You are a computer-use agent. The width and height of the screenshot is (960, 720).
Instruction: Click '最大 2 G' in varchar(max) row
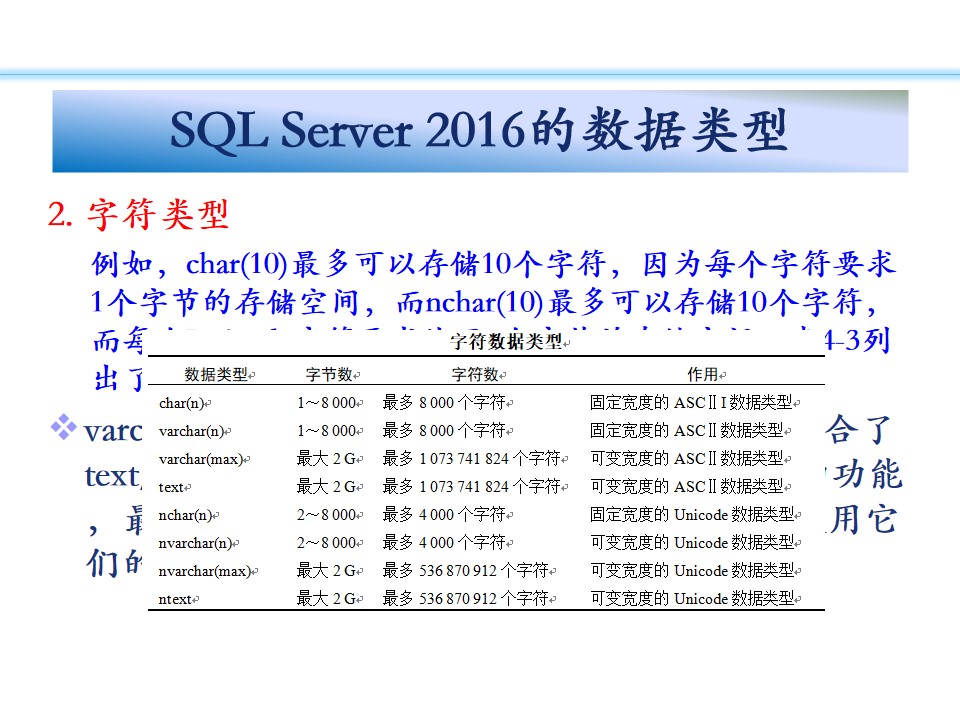point(327,459)
